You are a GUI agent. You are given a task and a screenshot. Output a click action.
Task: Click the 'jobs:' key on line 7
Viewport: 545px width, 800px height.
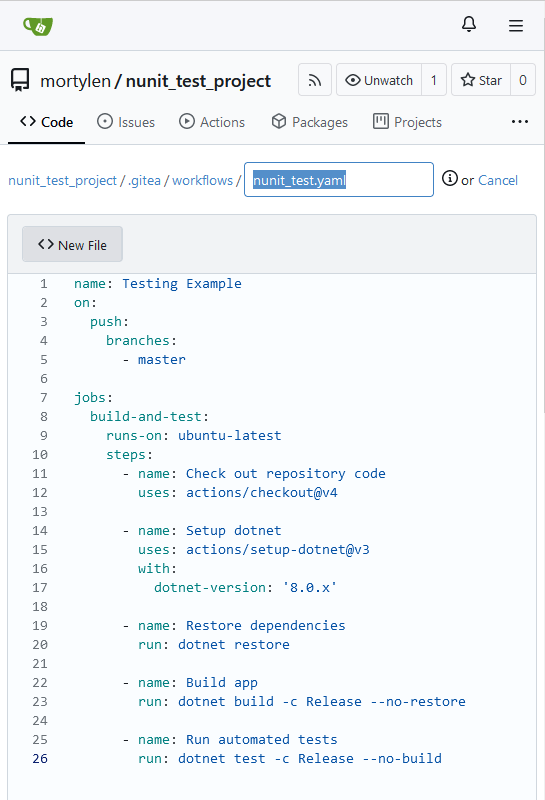click(x=93, y=398)
